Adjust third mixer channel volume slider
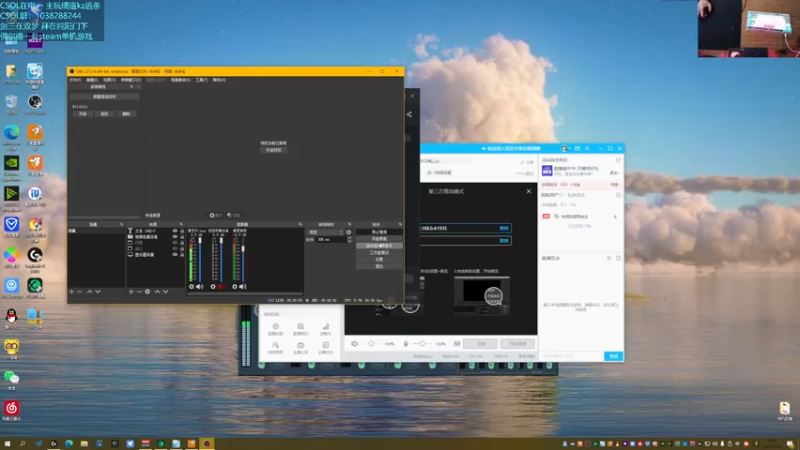 coord(243,259)
